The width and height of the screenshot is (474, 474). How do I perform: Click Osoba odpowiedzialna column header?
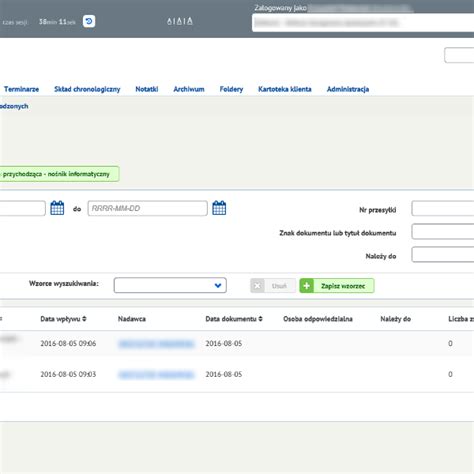(x=318, y=319)
